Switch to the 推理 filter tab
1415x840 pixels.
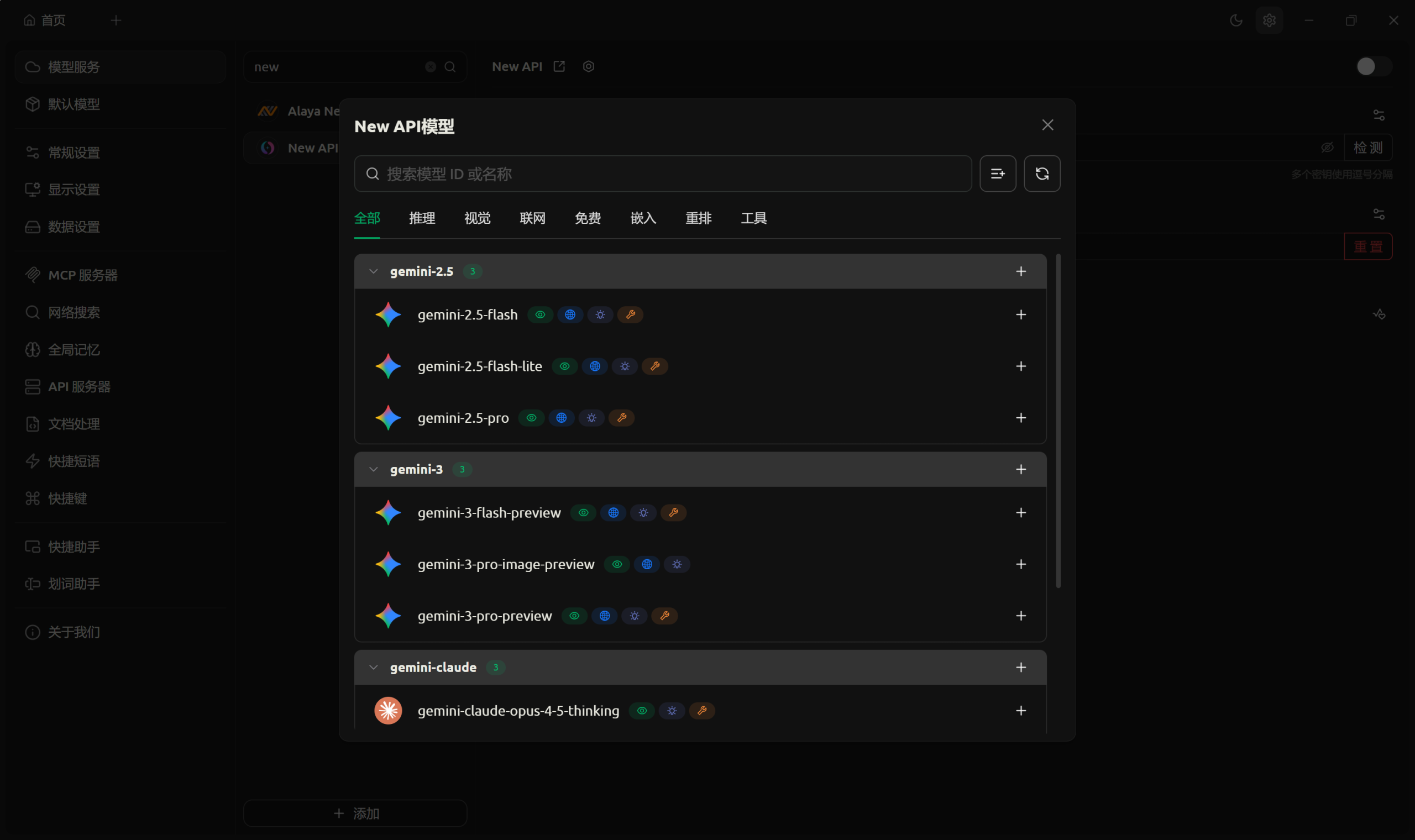click(422, 218)
